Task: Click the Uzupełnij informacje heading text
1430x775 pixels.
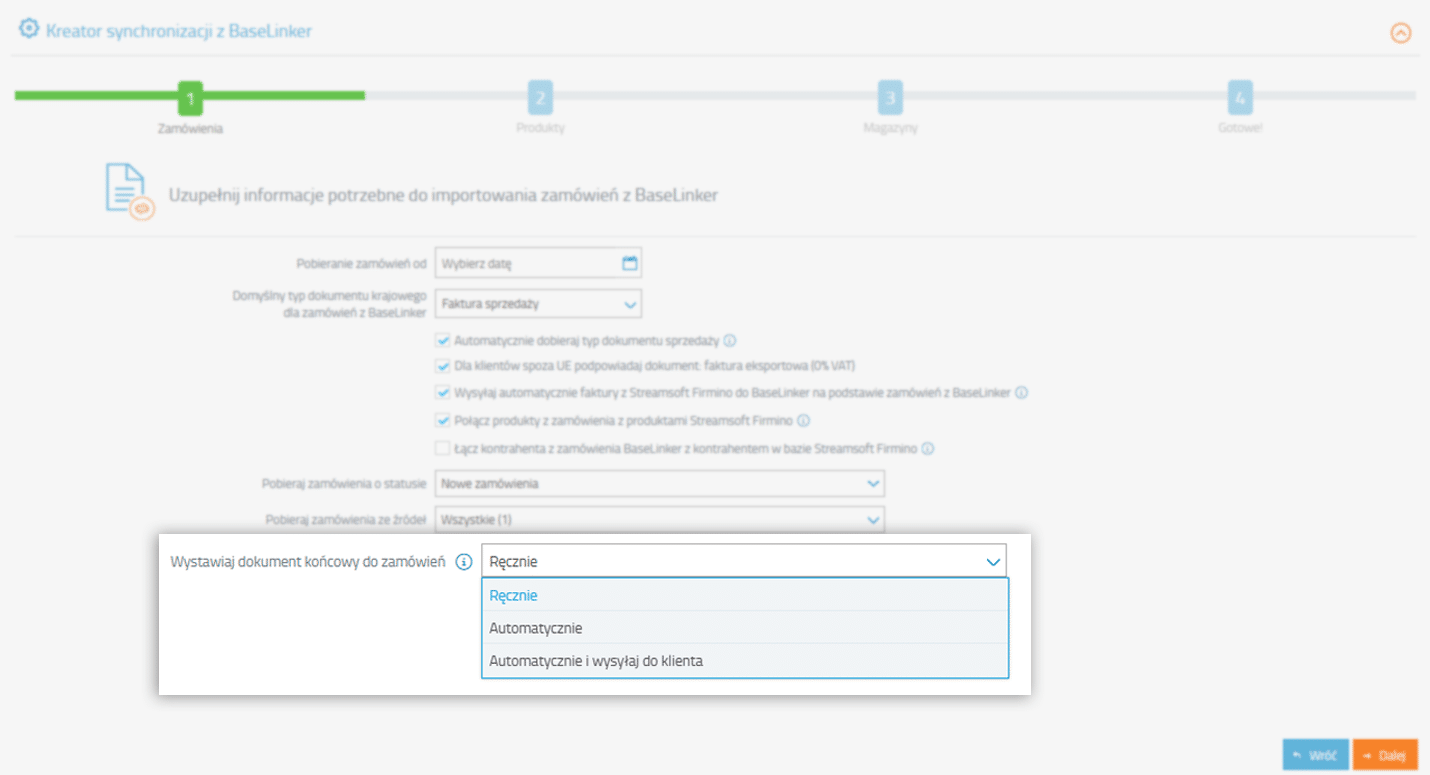Action: point(443,195)
